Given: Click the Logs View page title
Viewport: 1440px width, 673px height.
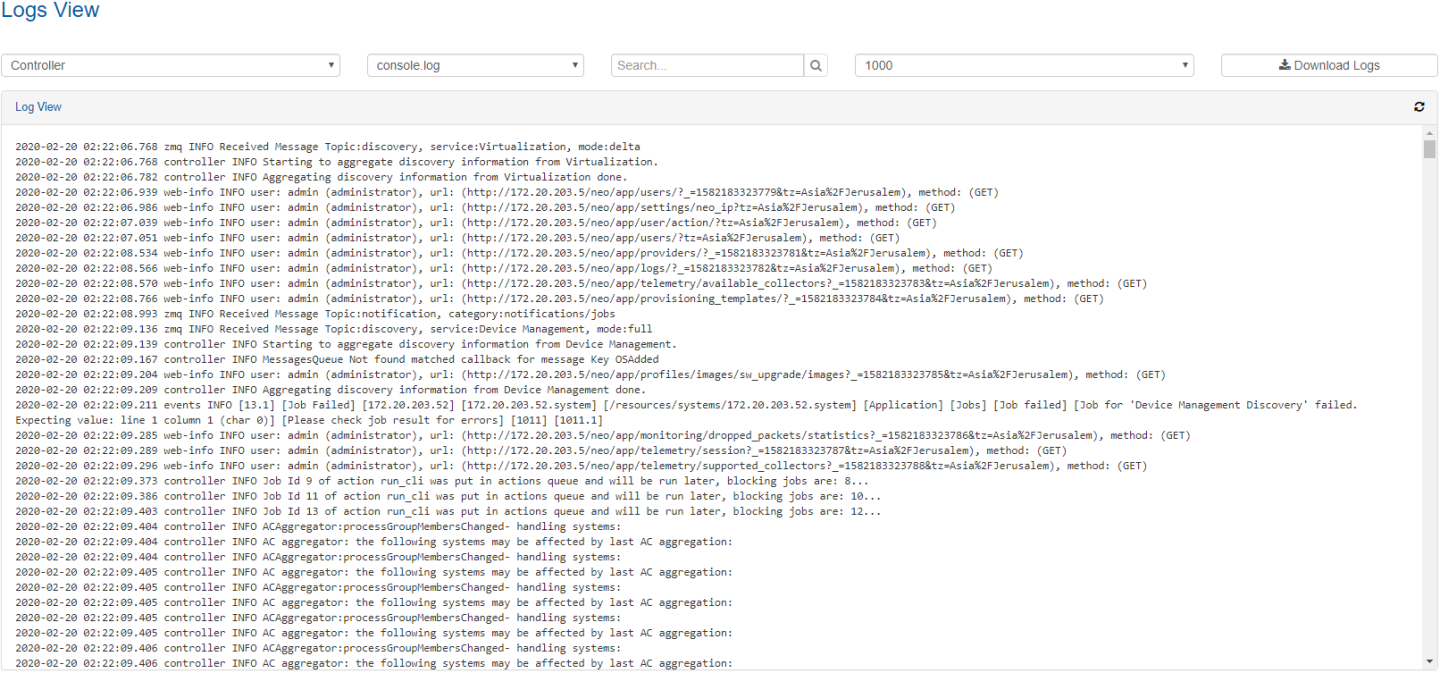Looking at the screenshot, I should coord(50,11).
